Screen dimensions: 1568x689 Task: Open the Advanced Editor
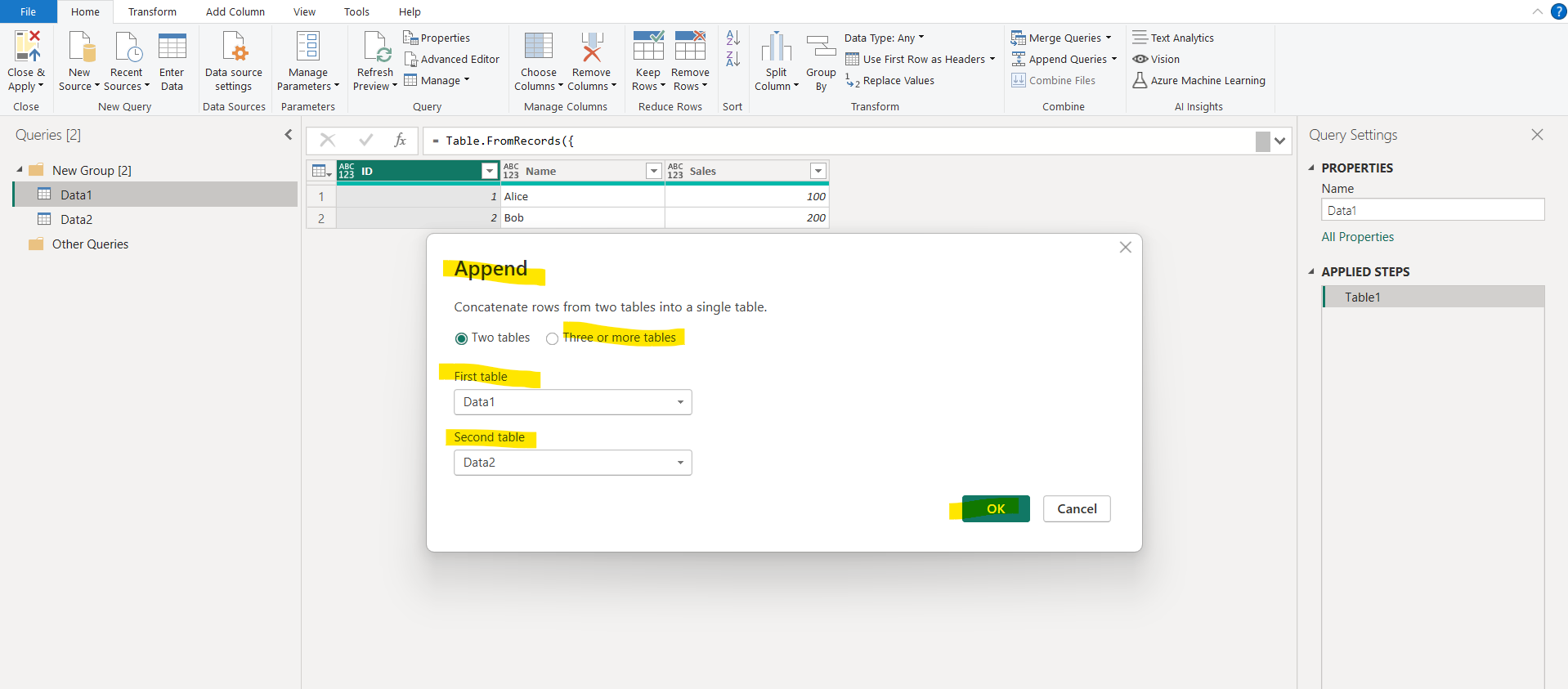(x=451, y=59)
